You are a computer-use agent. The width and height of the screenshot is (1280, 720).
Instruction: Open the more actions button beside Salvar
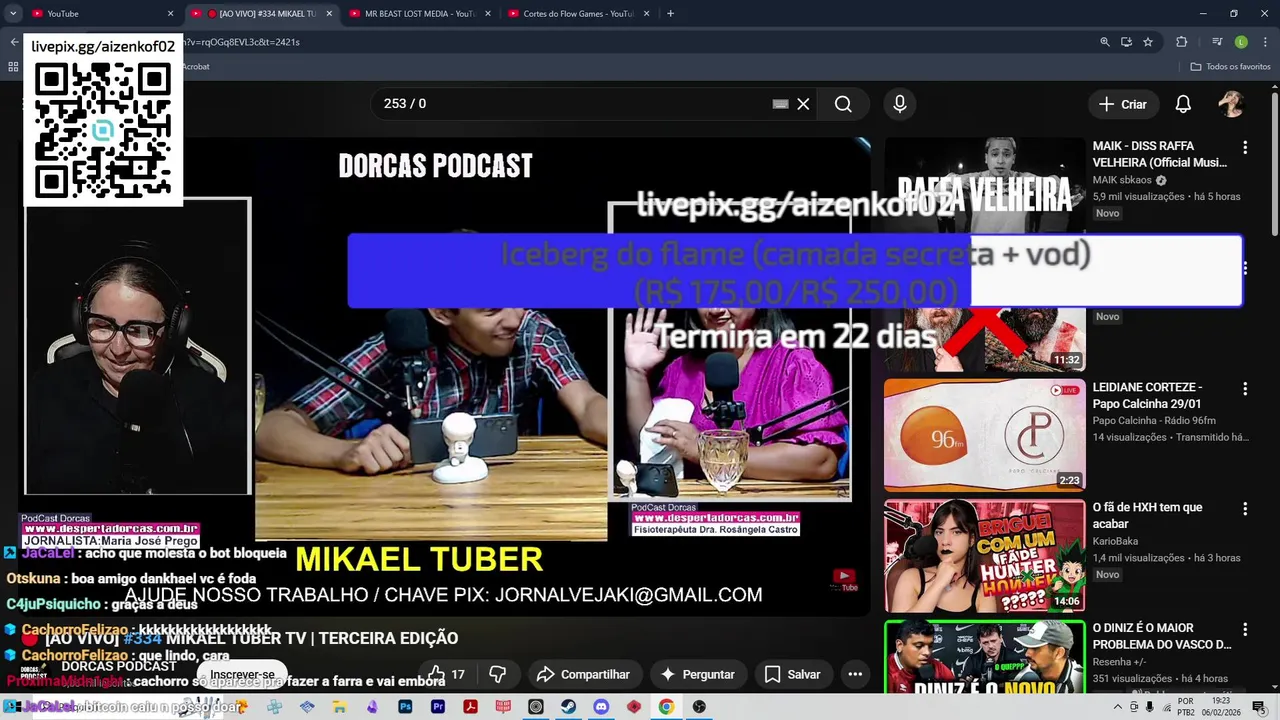[855, 674]
